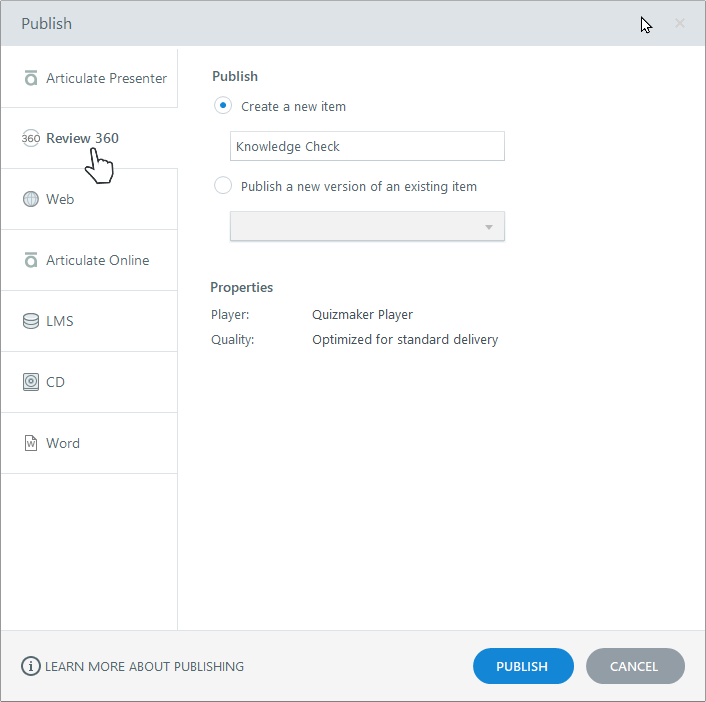Switch to the Articulate Online tab
Screen dimensions: 706x702
pos(97,260)
